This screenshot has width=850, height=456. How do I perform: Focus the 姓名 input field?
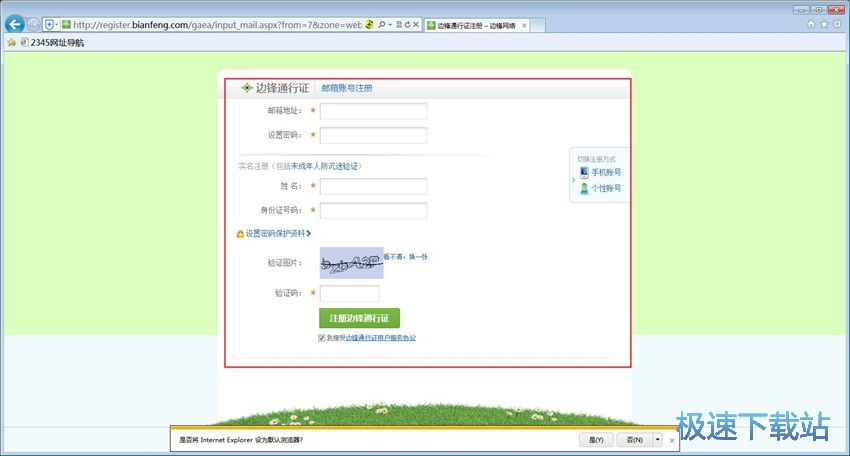pyautogui.click(x=373, y=186)
